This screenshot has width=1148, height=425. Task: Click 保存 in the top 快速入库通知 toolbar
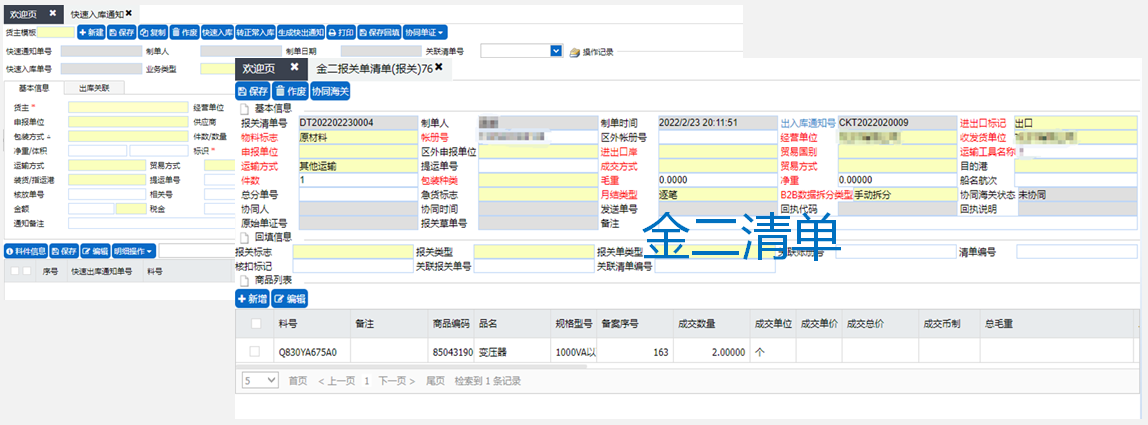click(x=122, y=32)
